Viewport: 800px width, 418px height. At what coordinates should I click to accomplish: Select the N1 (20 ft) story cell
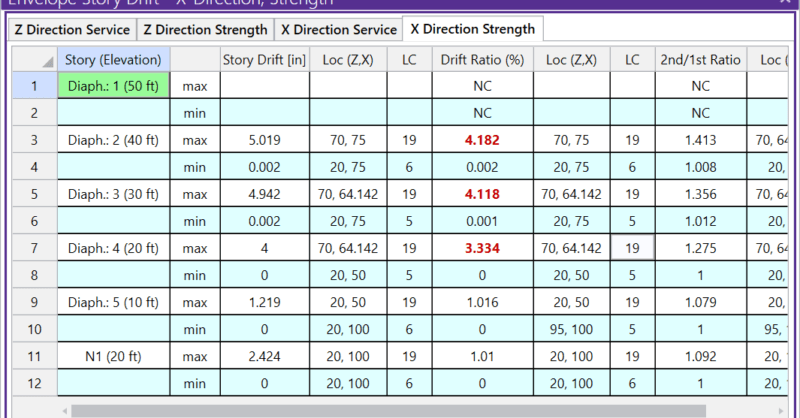tap(114, 354)
